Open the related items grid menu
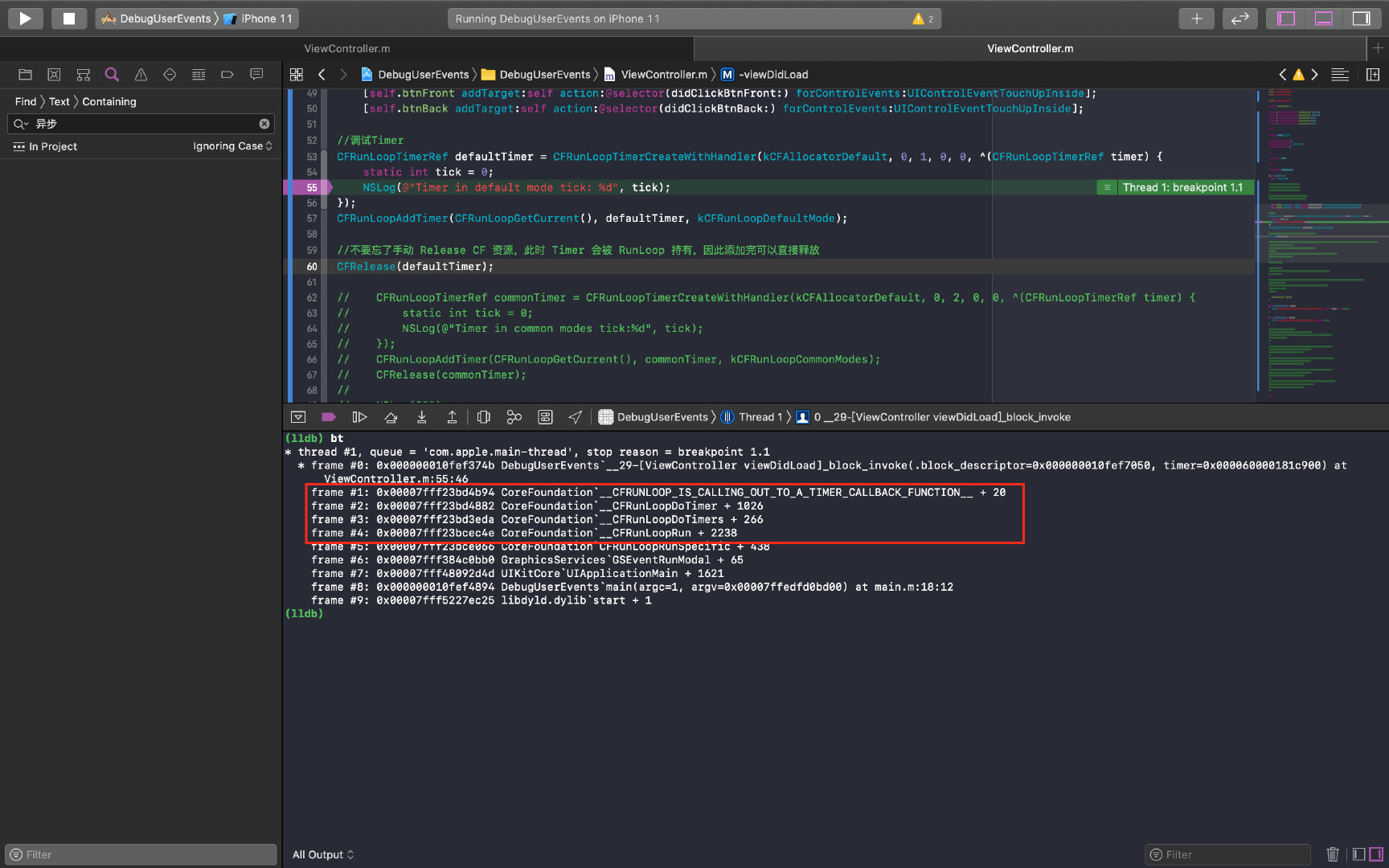 click(297, 75)
